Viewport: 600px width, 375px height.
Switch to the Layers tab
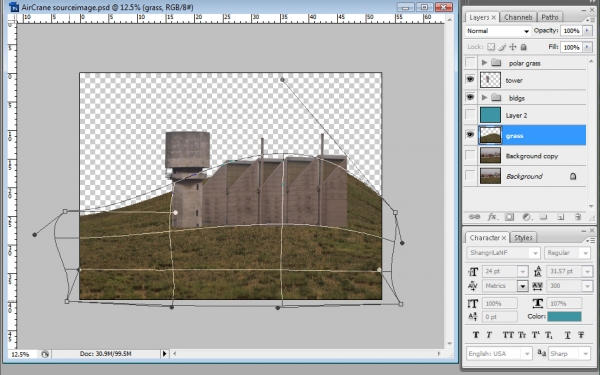pyautogui.click(x=482, y=17)
